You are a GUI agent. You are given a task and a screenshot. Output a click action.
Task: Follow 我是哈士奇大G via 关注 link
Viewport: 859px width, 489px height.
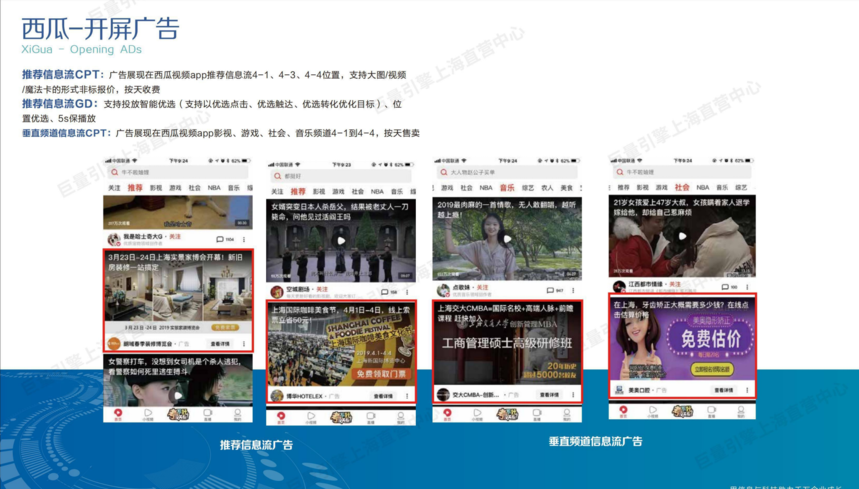tap(175, 237)
